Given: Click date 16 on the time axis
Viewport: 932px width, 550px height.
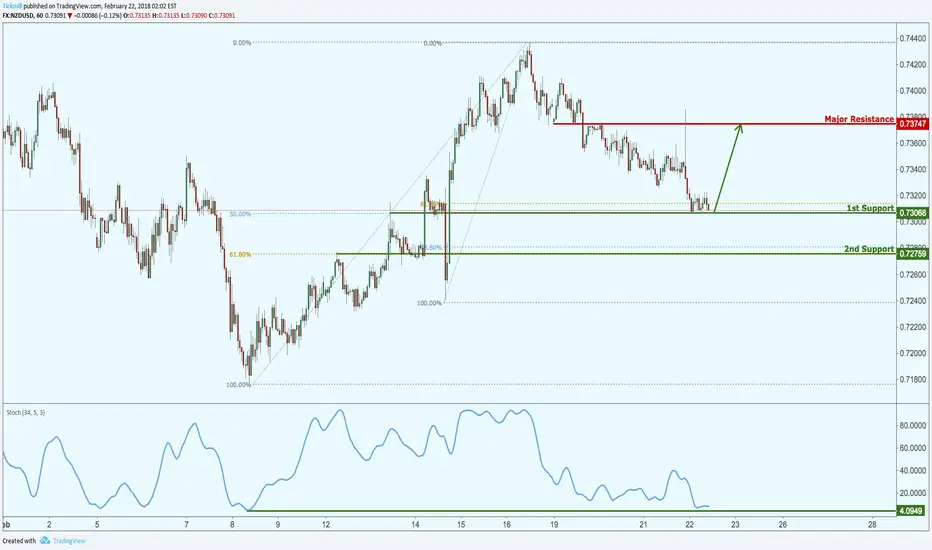Looking at the screenshot, I should coord(506,525).
